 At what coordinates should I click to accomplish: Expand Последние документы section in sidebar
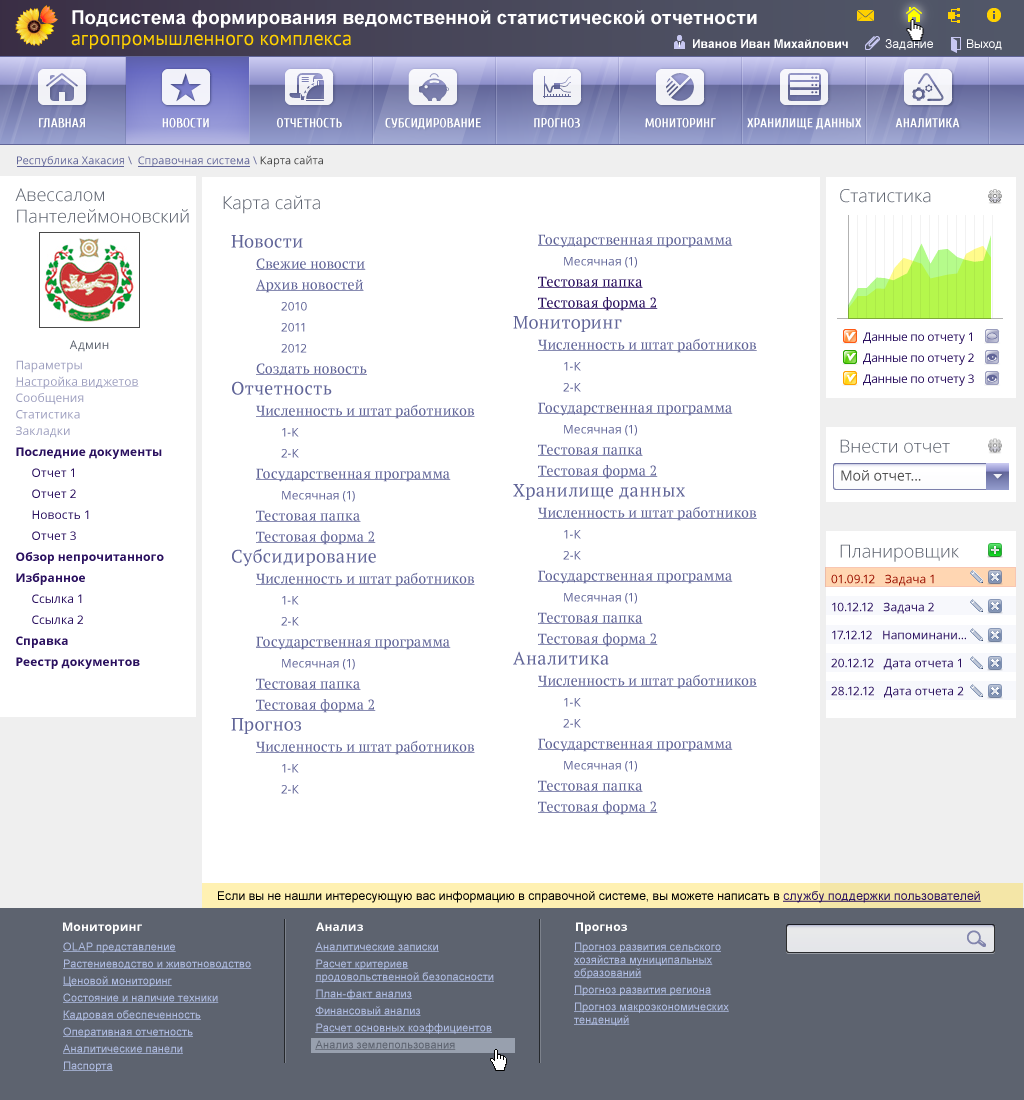click(88, 452)
